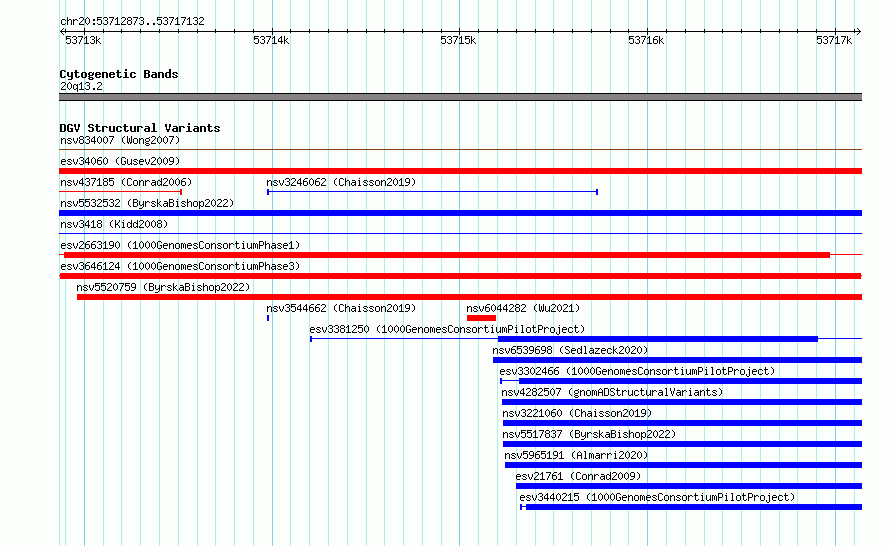Click the thick blue esv3381250 segment

point(658,339)
